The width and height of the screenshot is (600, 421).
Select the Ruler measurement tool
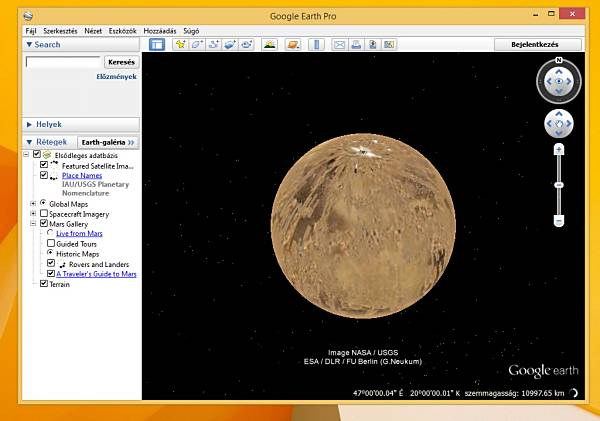316,44
